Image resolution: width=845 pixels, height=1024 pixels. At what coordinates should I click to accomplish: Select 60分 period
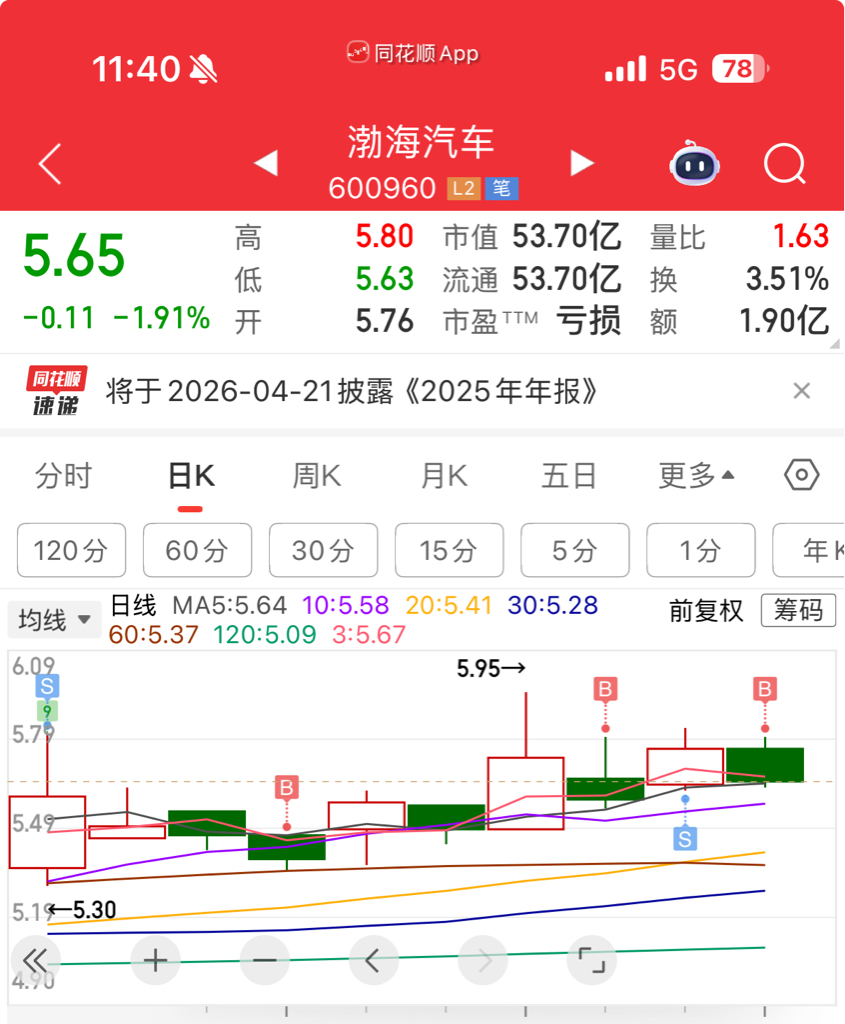(x=197, y=550)
